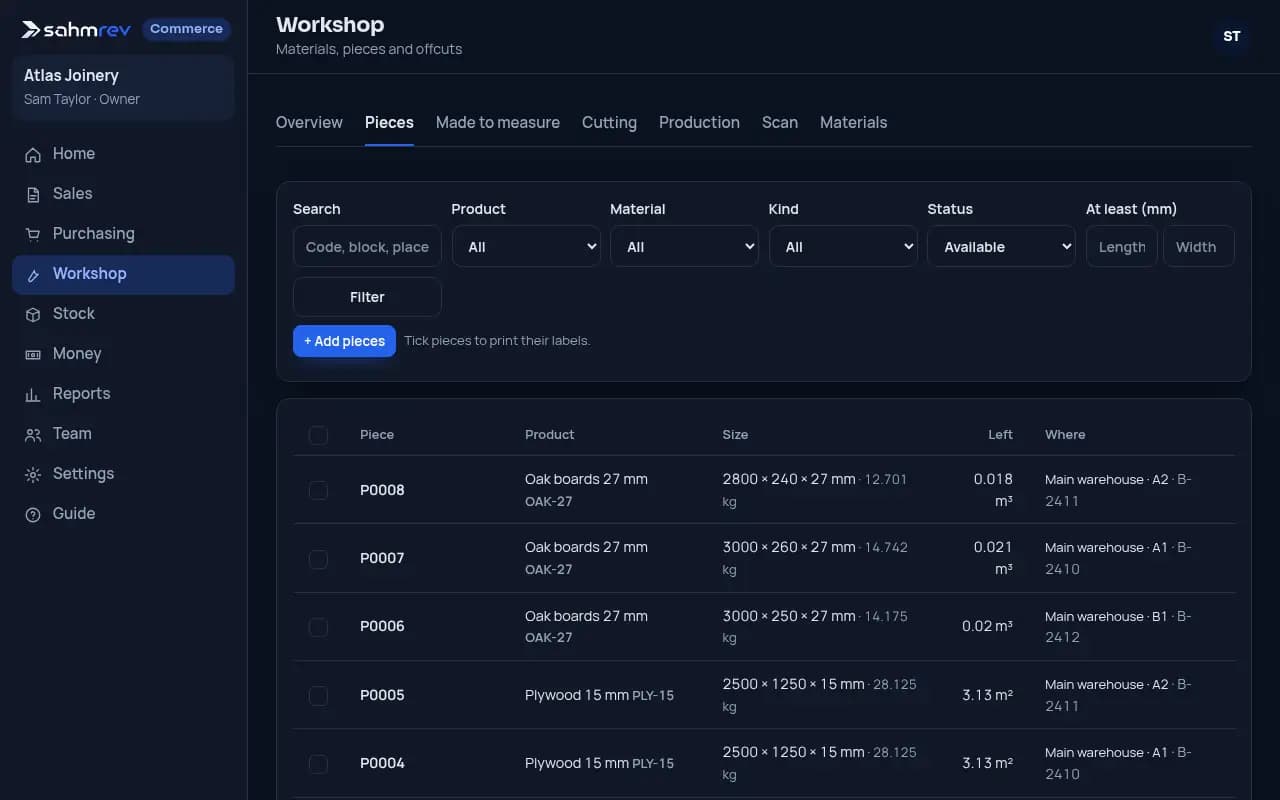The height and width of the screenshot is (800, 1280).
Task: Go to the Scan tab
Action: (x=780, y=122)
